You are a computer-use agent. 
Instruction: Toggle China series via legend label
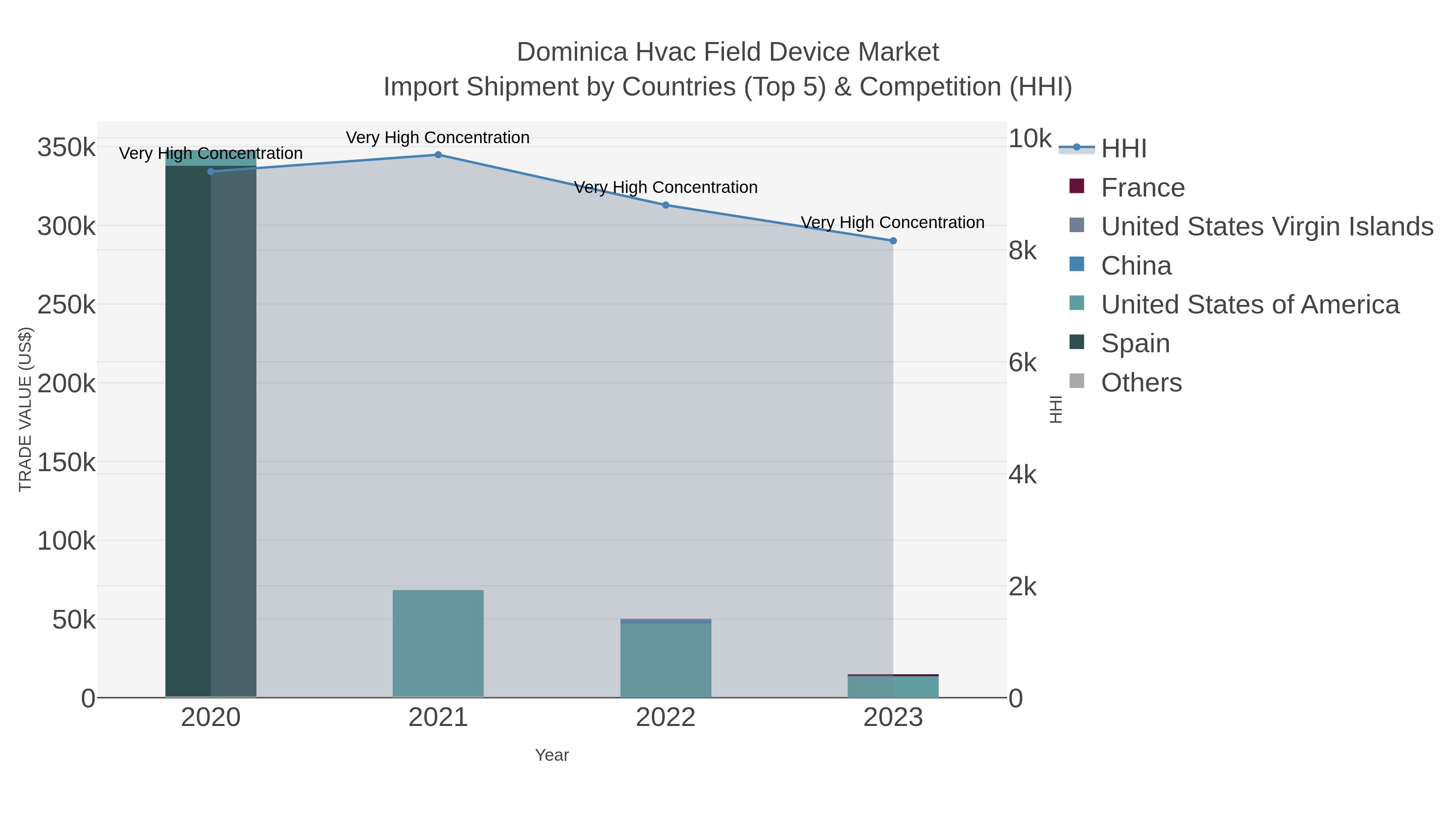coord(1136,266)
